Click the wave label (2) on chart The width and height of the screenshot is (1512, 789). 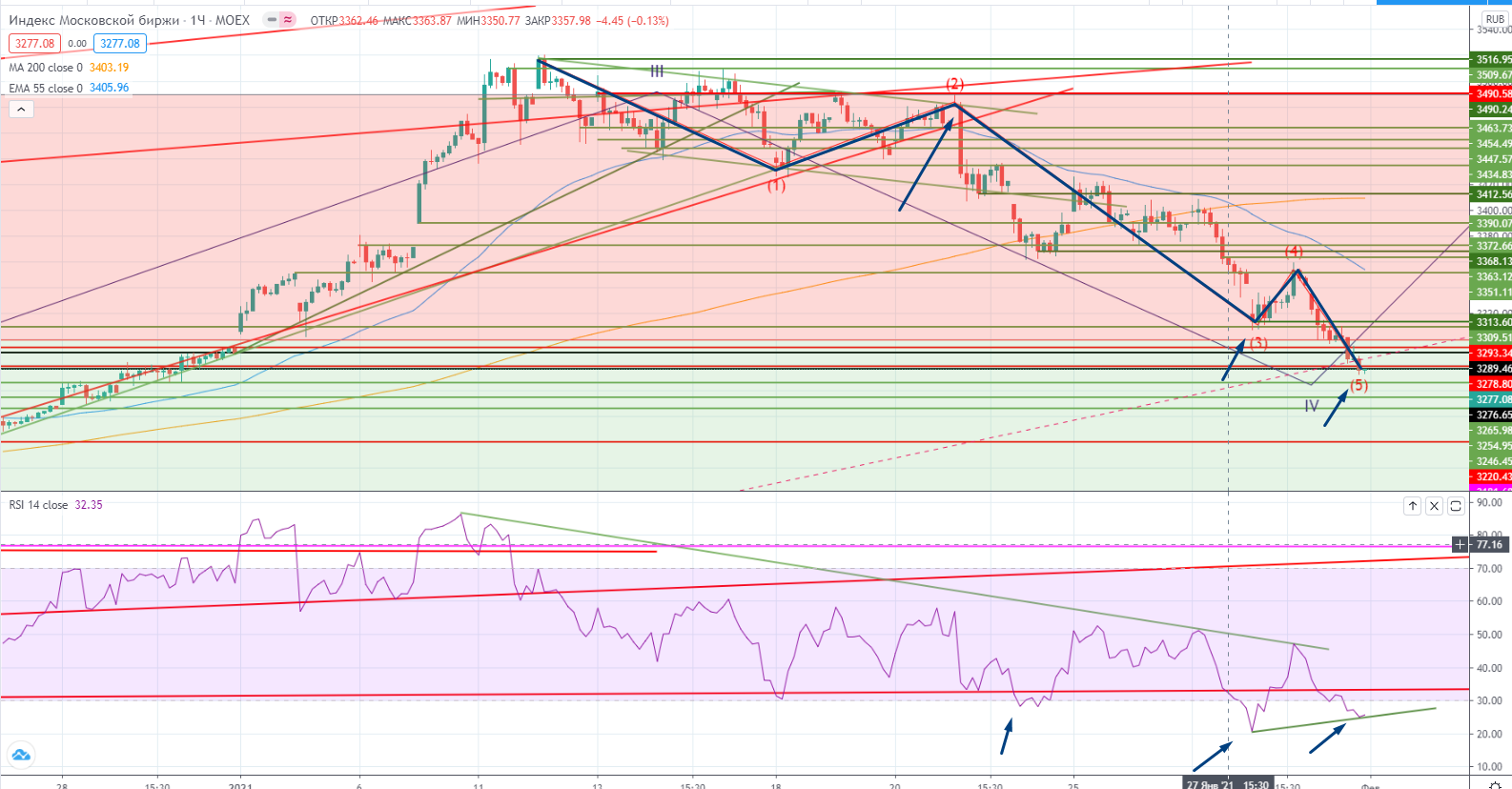click(x=954, y=84)
